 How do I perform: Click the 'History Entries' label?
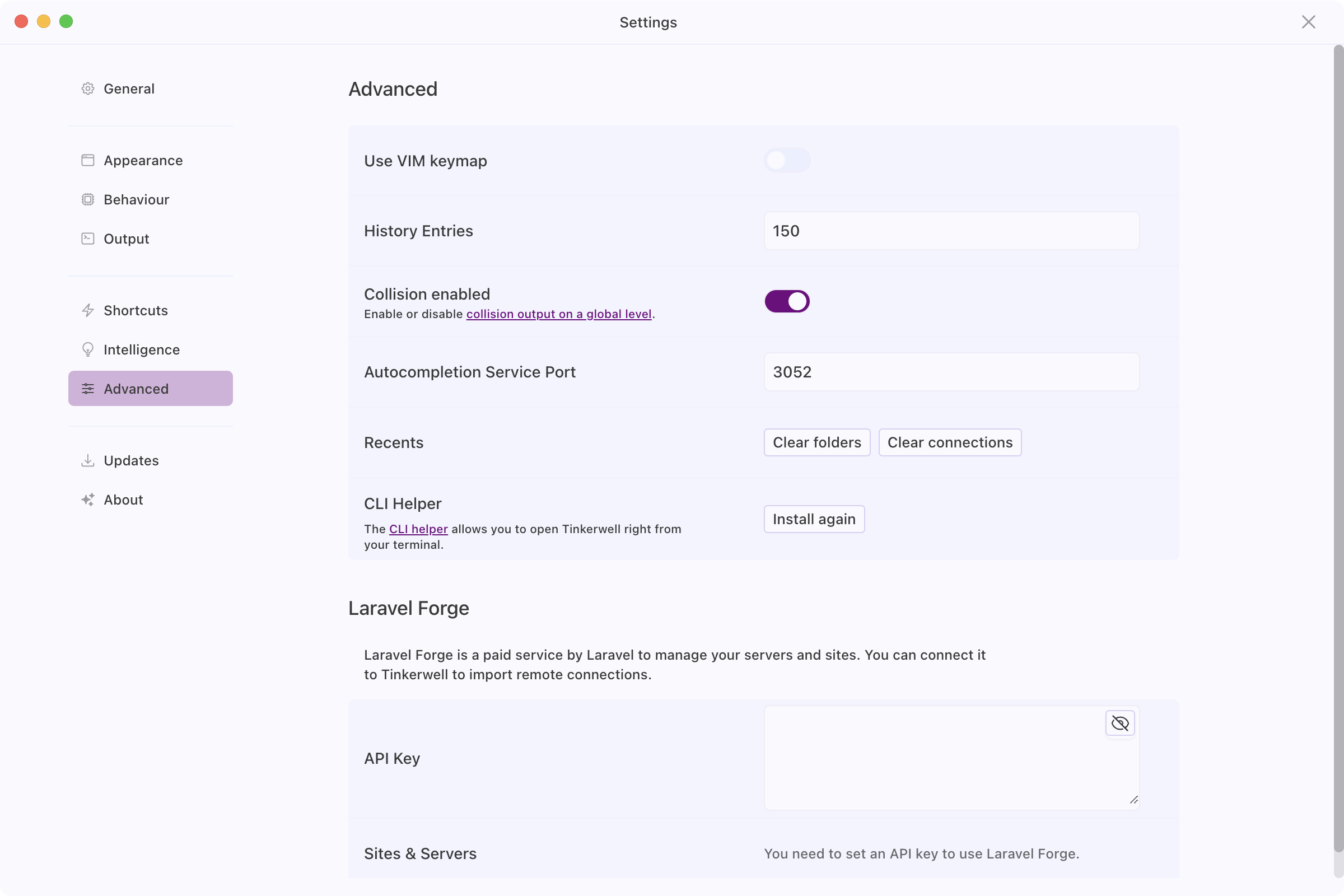(x=418, y=231)
